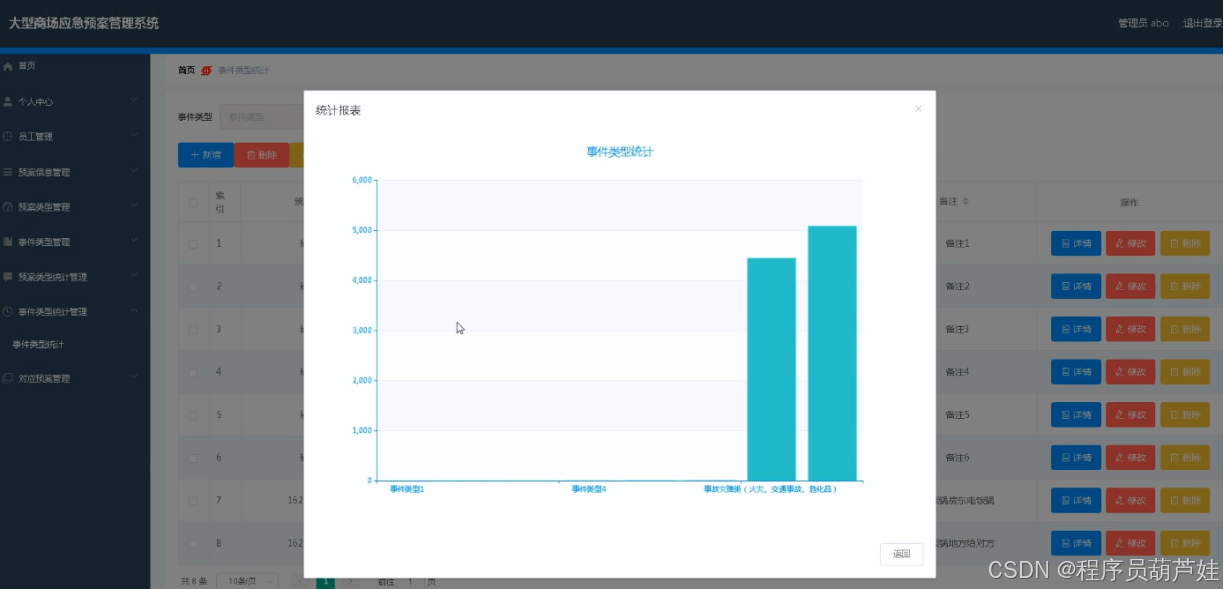Click the person icon beside 个人中心
The width and height of the screenshot is (1224, 590).
(x=8, y=101)
